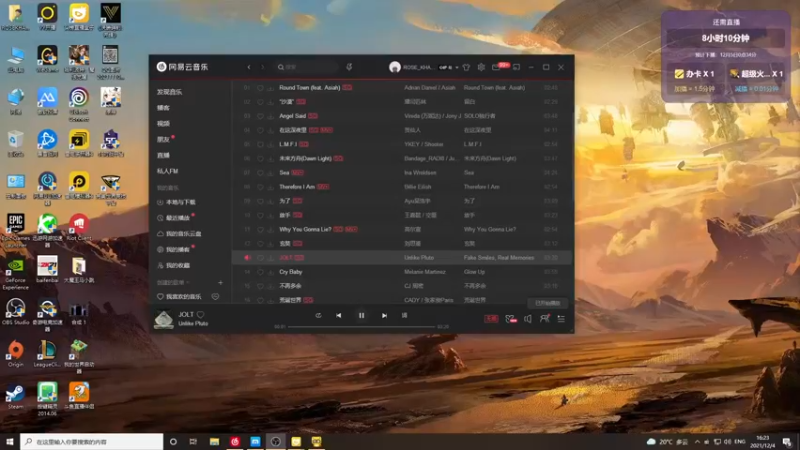Open NetEase Cloud Music taskbar icon

(x=235, y=441)
